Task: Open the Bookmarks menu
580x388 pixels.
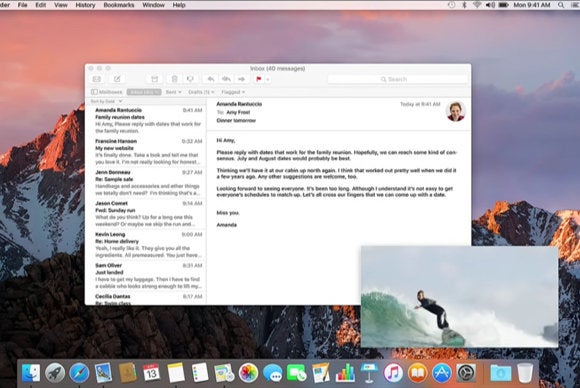Action: (x=119, y=5)
